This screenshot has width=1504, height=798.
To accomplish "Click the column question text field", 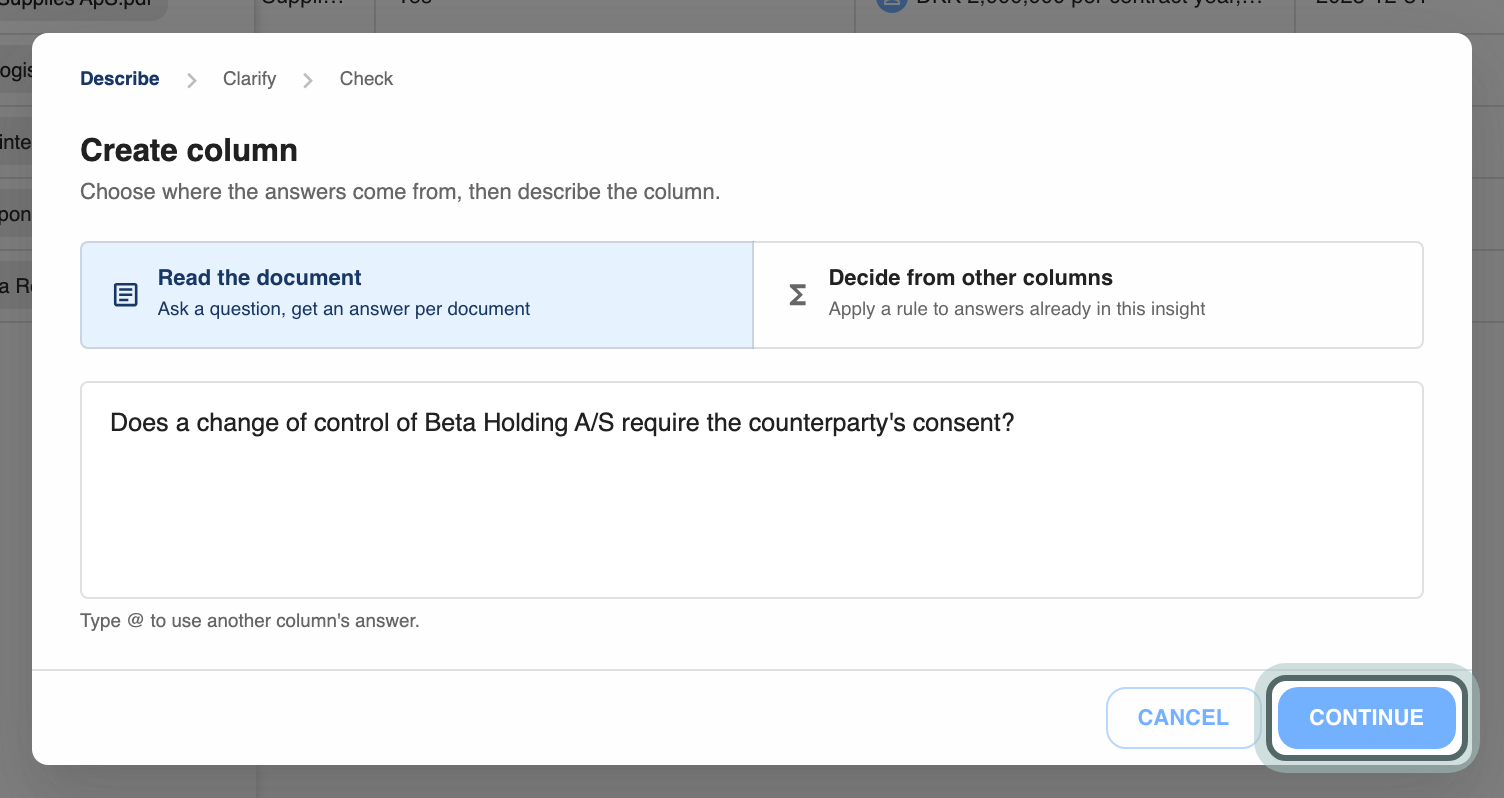I will point(752,490).
